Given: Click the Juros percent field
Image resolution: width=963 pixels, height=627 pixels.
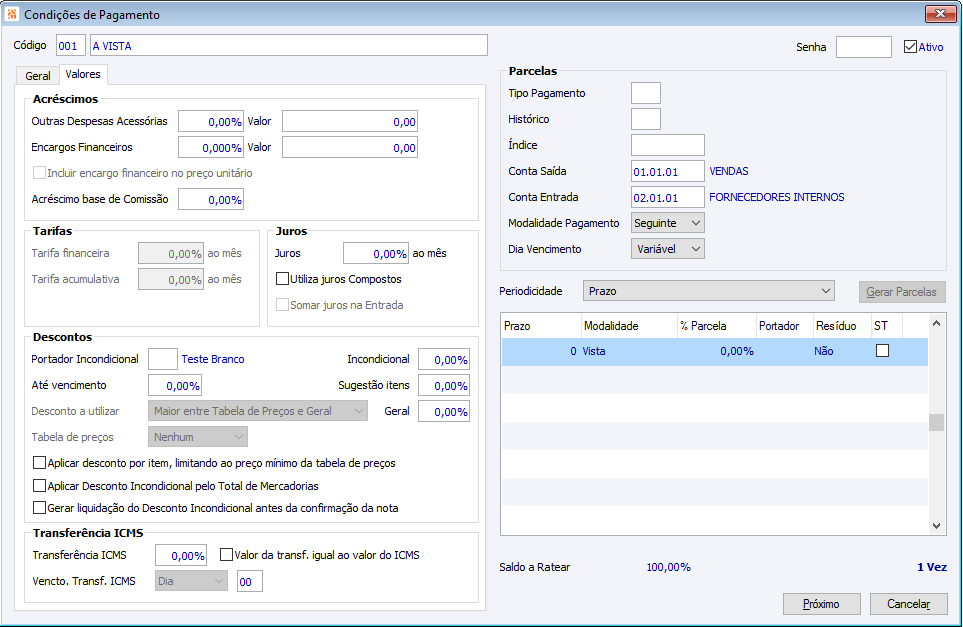Looking at the screenshot, I should point(376,253).
